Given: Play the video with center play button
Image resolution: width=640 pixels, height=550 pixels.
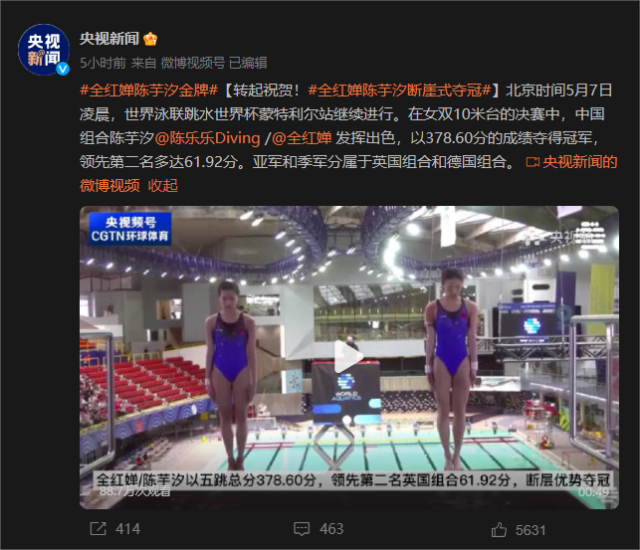Looking at the screenshot, I should pyautogui.click(x=348, y=357).
